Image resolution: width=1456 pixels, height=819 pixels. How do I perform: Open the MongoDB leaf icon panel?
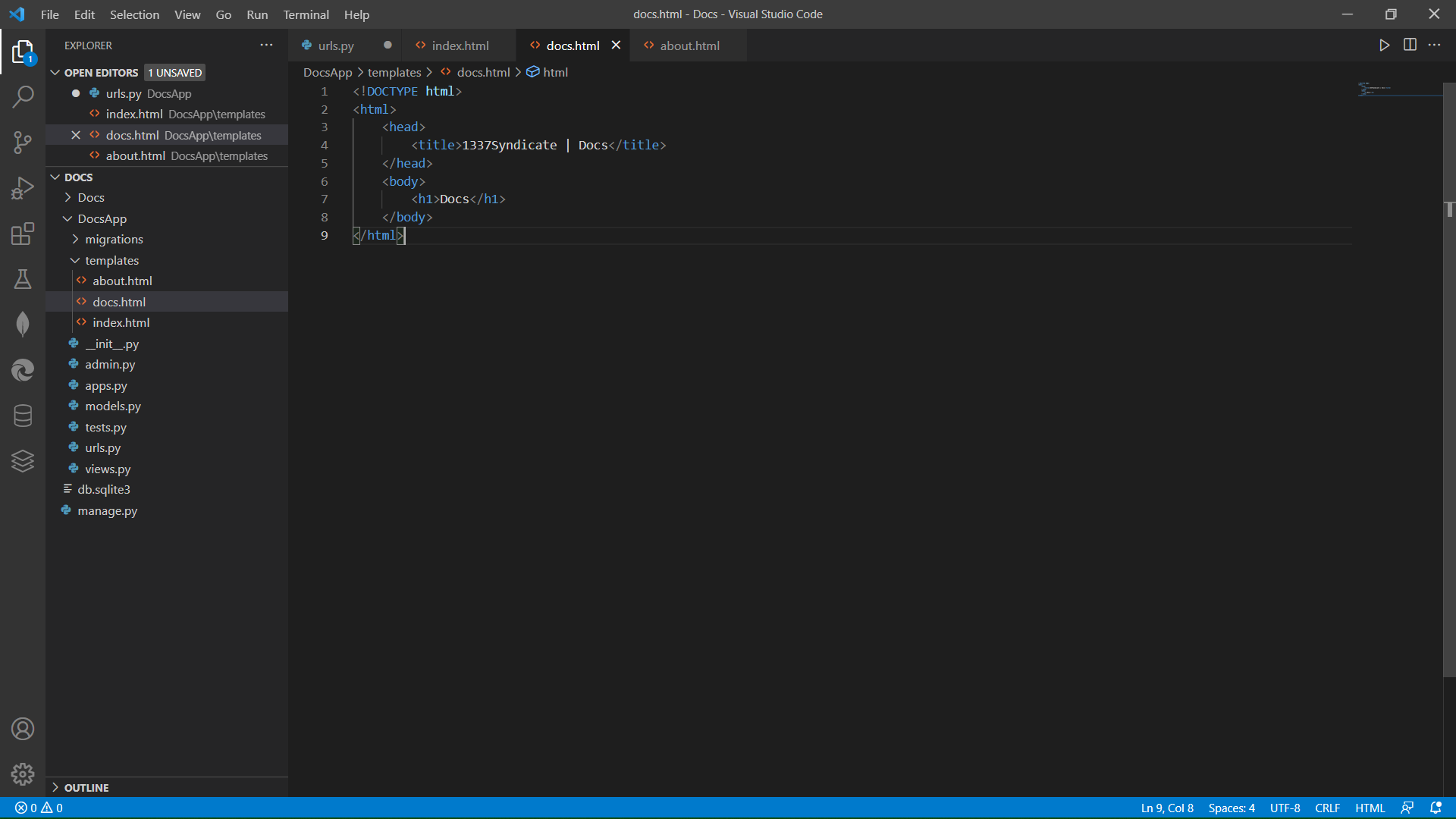(x=23, y=325)
